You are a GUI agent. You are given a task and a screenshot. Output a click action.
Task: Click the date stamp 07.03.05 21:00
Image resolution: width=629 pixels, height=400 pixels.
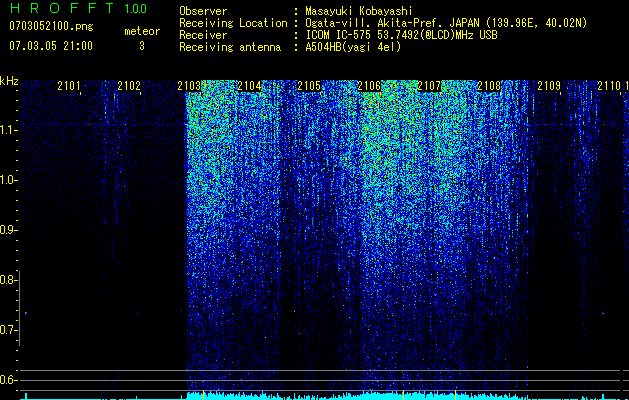51,46
